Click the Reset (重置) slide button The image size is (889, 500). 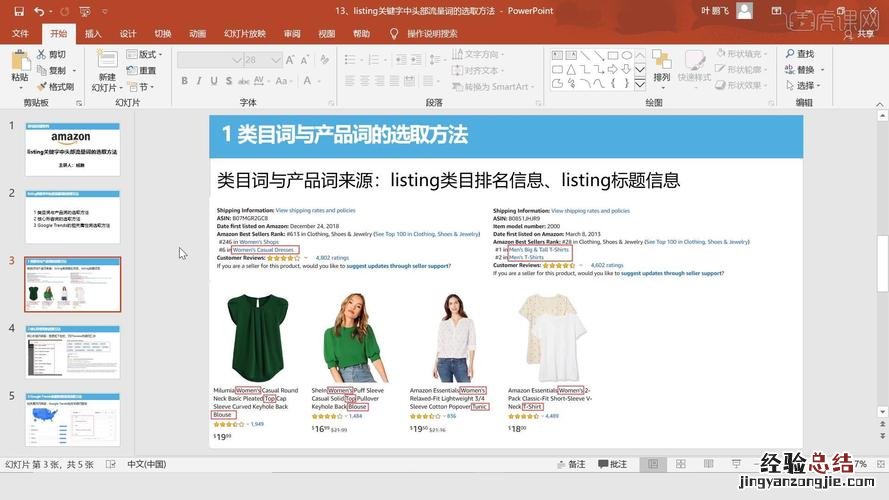click(141, 70)
